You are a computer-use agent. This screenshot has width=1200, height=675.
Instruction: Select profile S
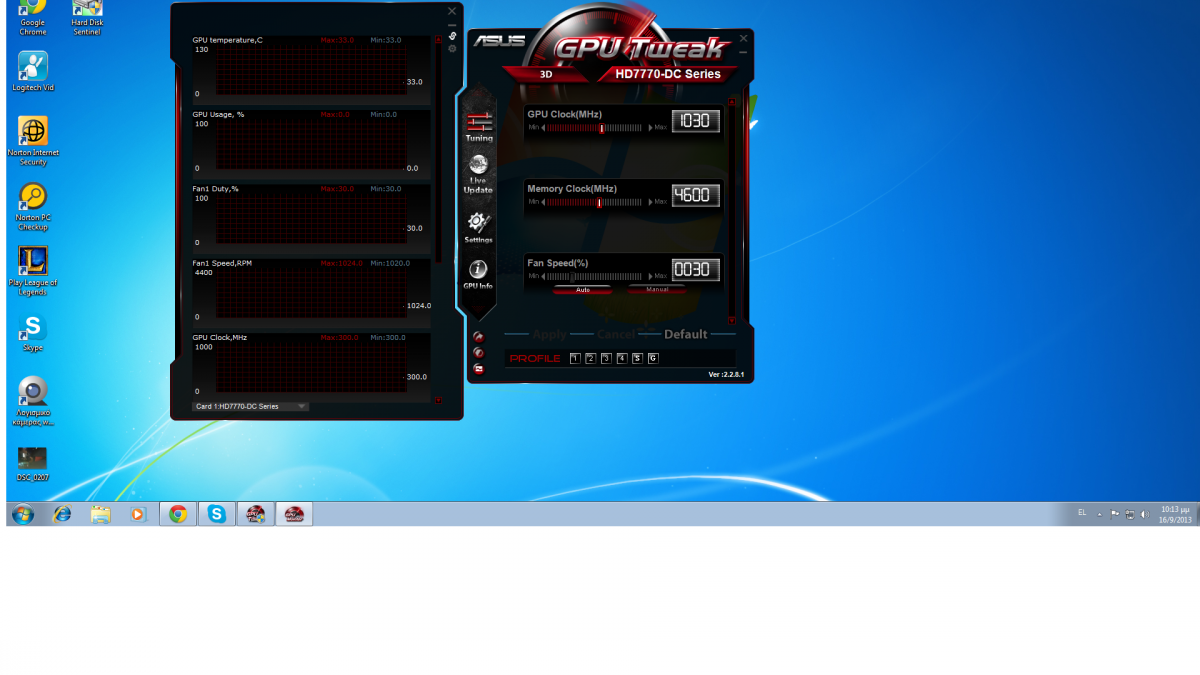[x=637, y=358]
